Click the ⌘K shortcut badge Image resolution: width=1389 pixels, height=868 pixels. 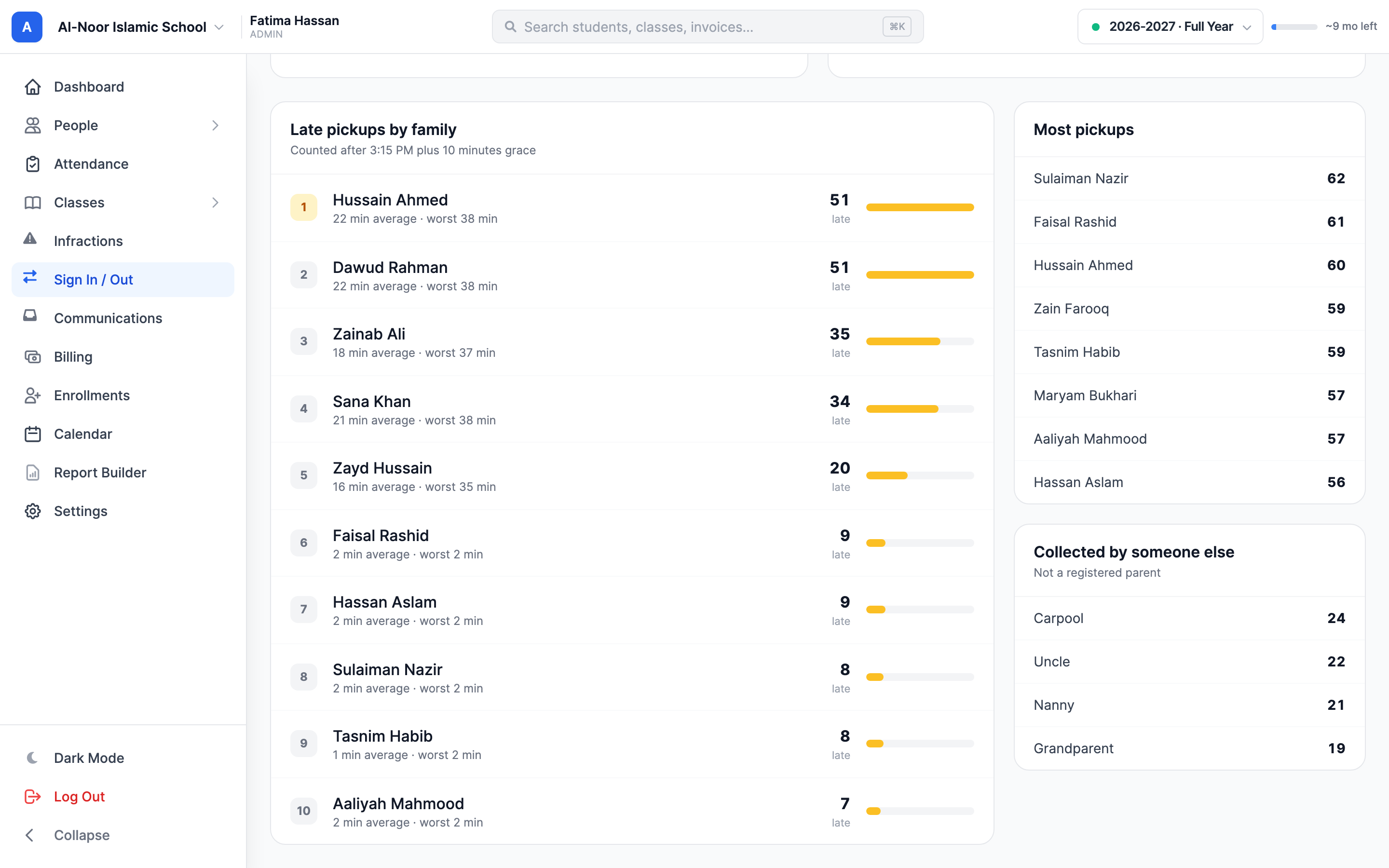tap(897, 27)
